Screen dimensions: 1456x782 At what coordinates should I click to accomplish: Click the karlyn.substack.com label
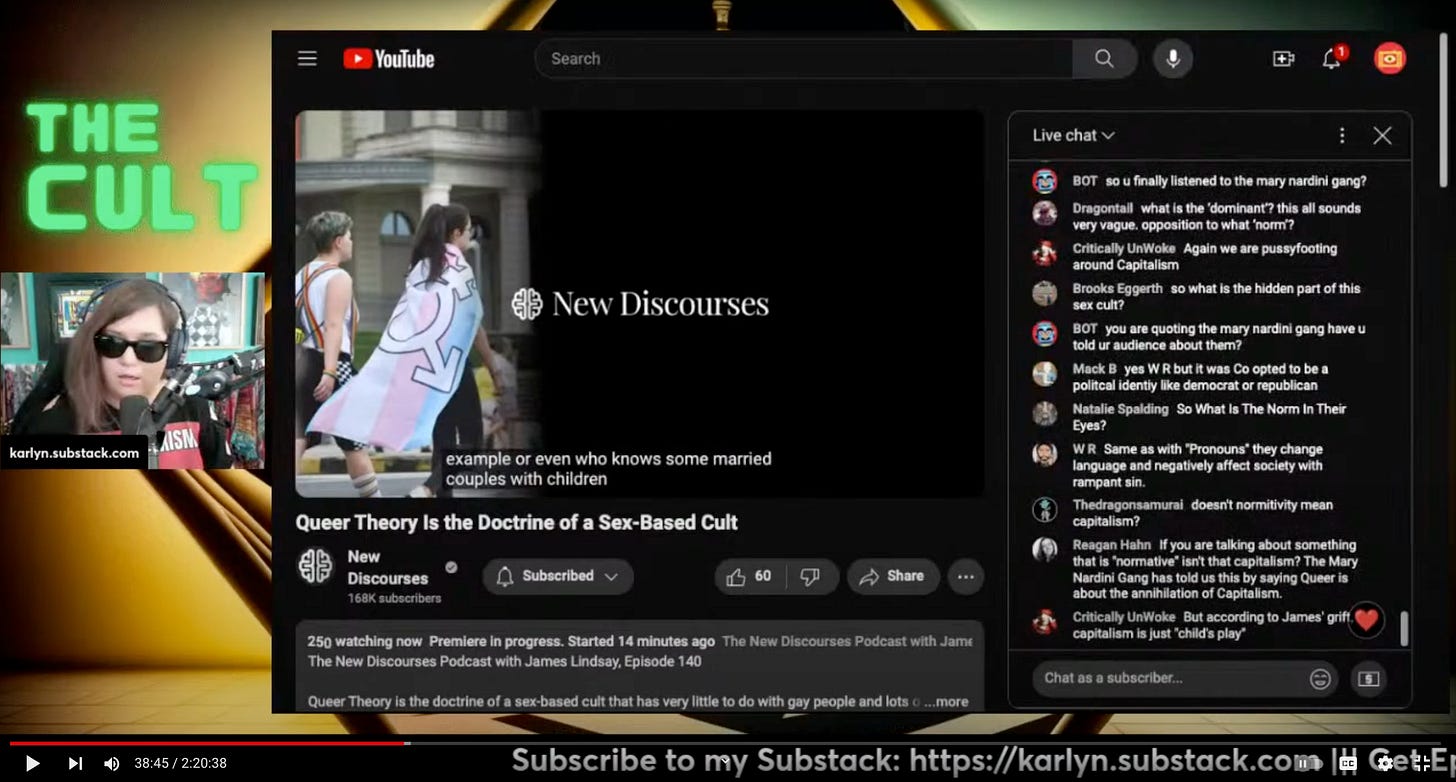74,452
